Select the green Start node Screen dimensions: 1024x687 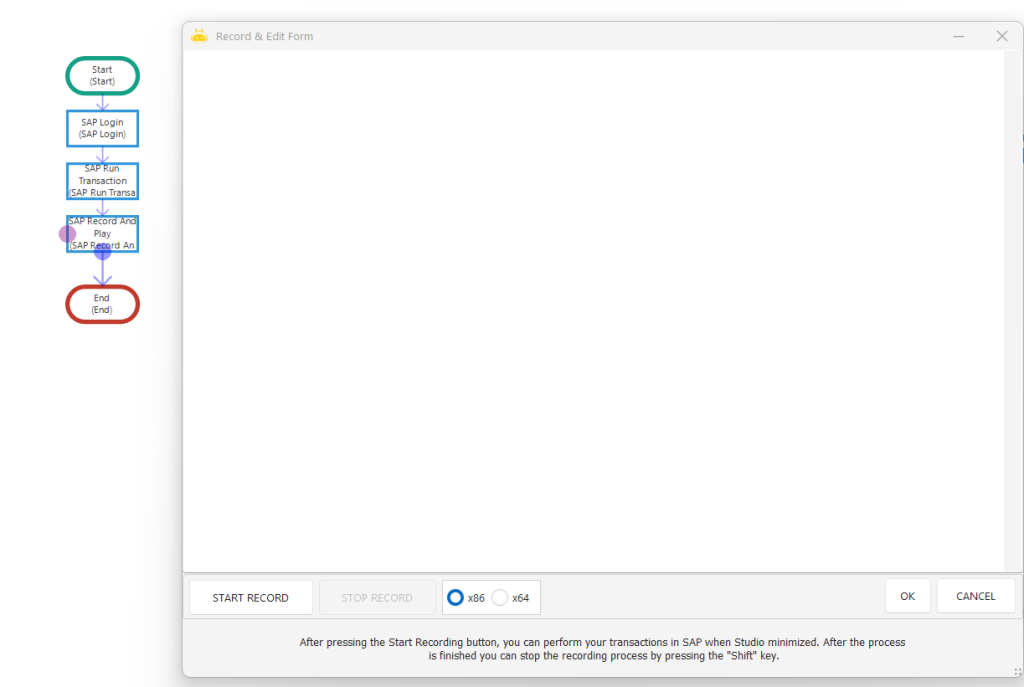click(x=102, y=76)
